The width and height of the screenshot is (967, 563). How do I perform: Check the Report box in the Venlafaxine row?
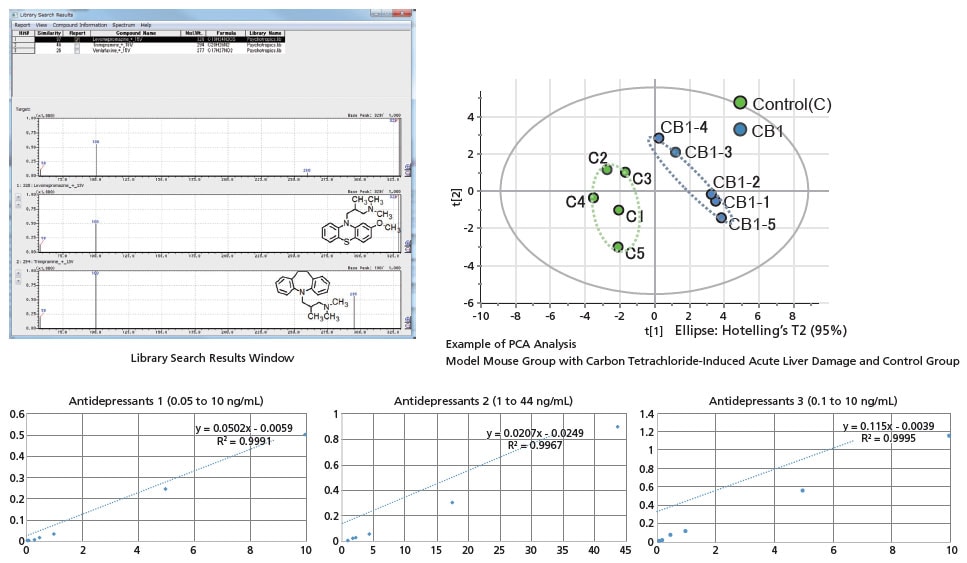(77, 49)
